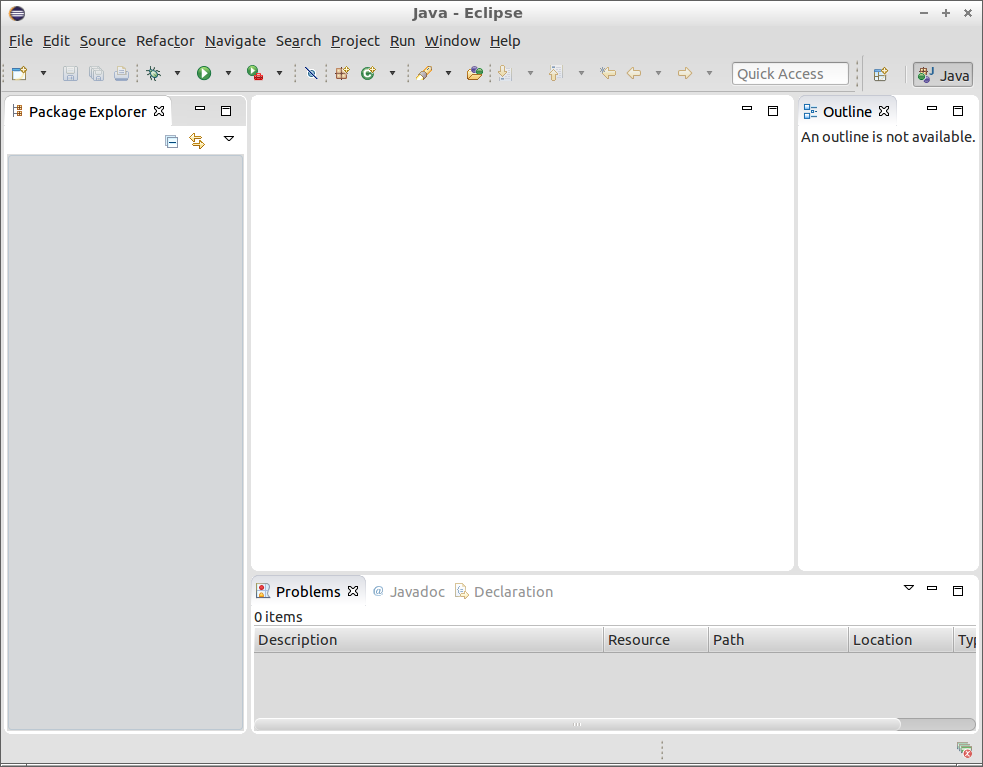Click the New wizard toolbar icon
Viewport: 983px width, 767px height.
point(20,73)
